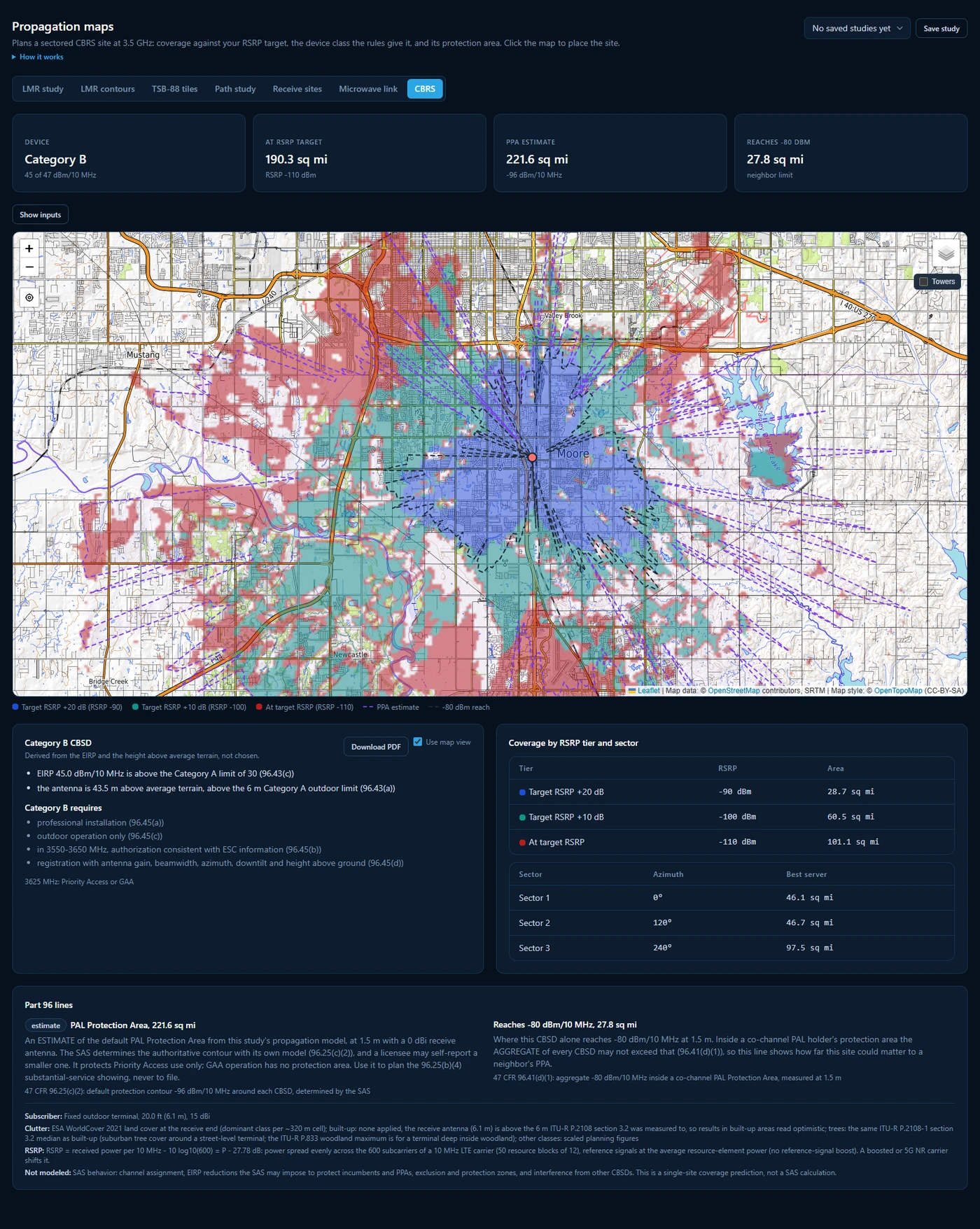Enable the Towers checkbox
The image size is (980, 1229).
923,281
